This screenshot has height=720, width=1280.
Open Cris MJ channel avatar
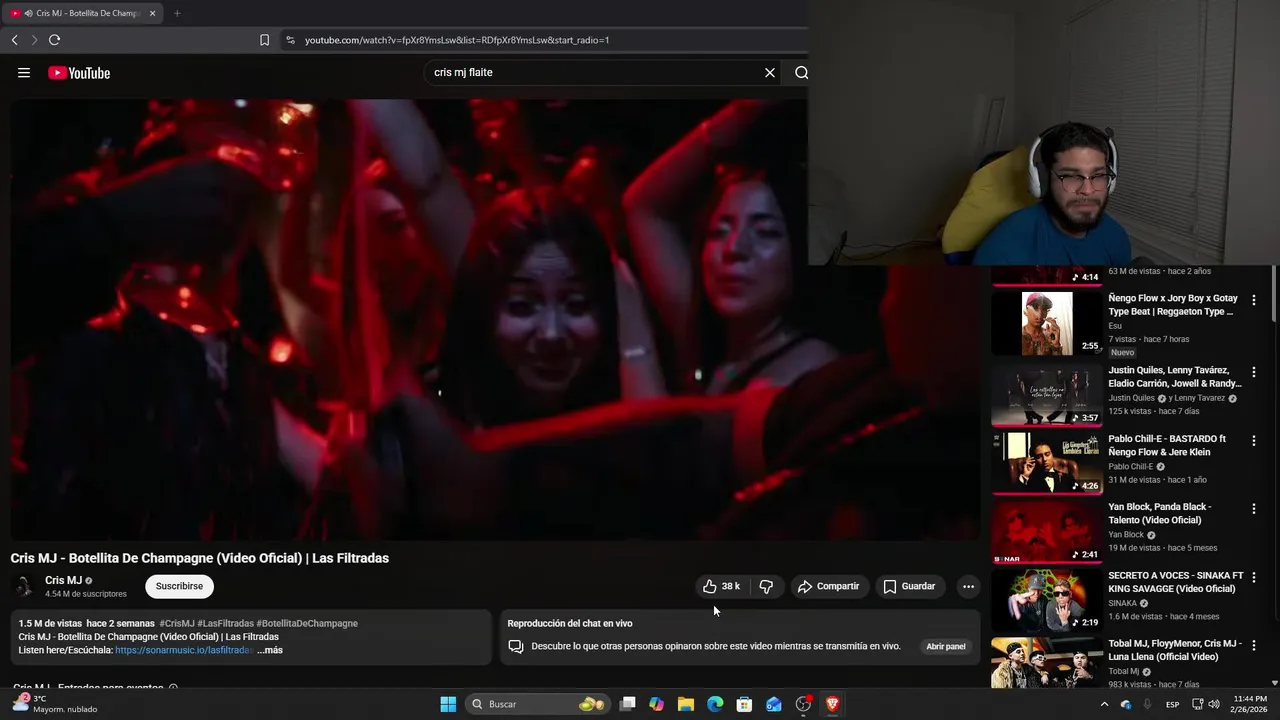[22, 587]
